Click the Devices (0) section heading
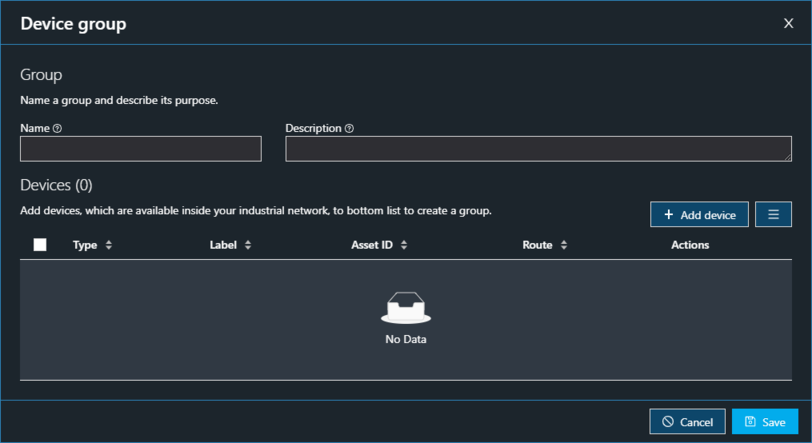812x443 pixels. 56,185
